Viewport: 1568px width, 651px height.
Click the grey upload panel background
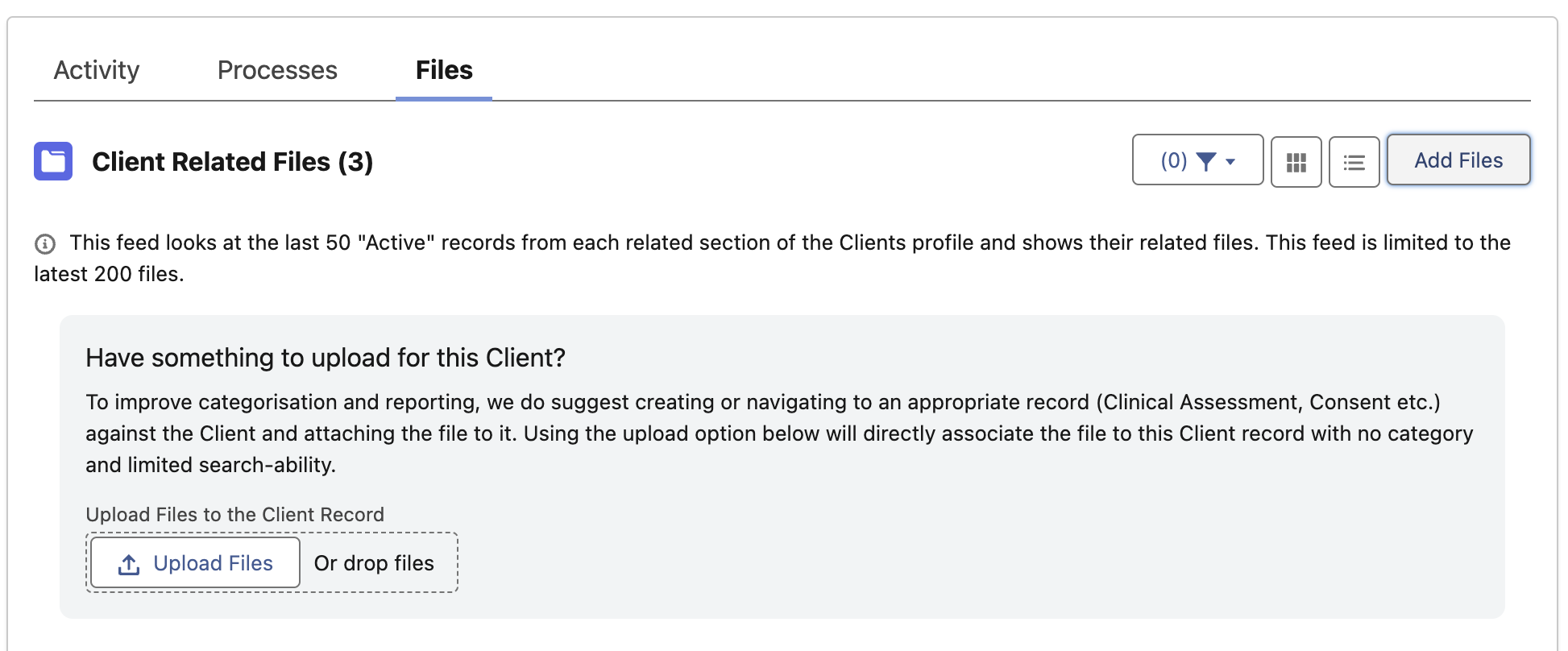coord(967,556)
